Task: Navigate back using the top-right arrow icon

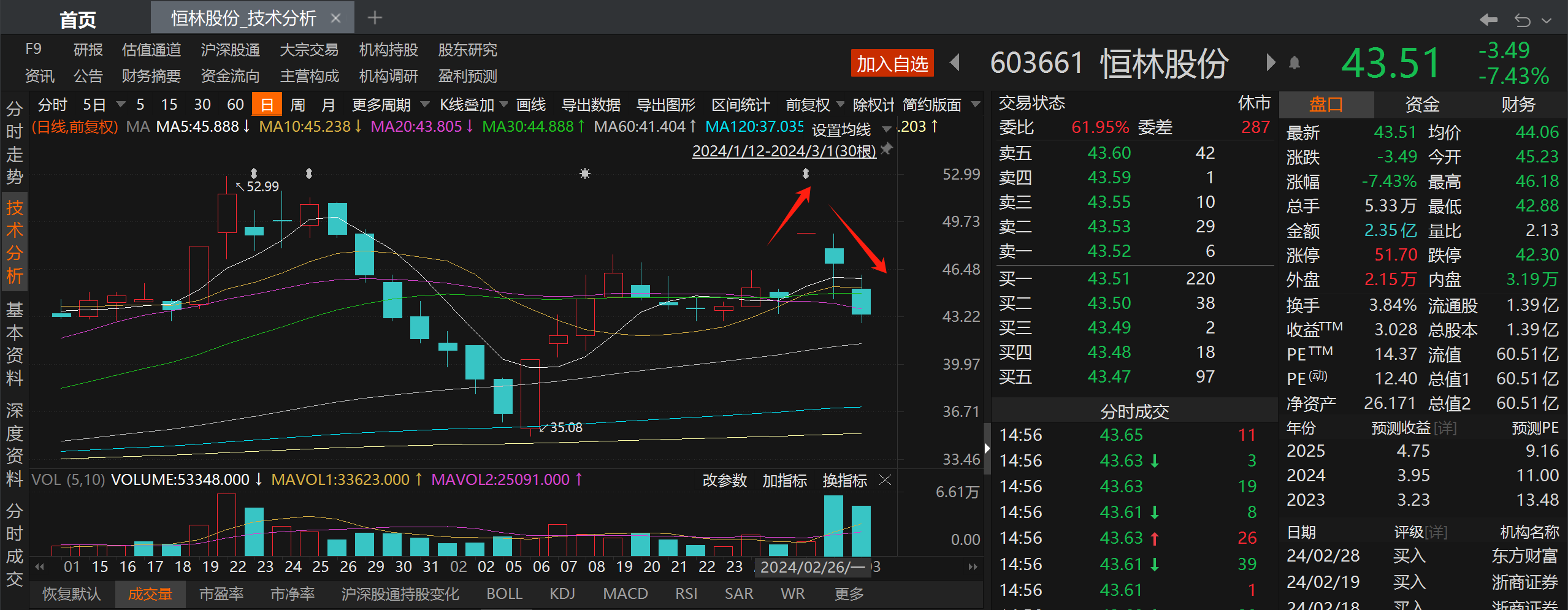Action: (1489, 20)
